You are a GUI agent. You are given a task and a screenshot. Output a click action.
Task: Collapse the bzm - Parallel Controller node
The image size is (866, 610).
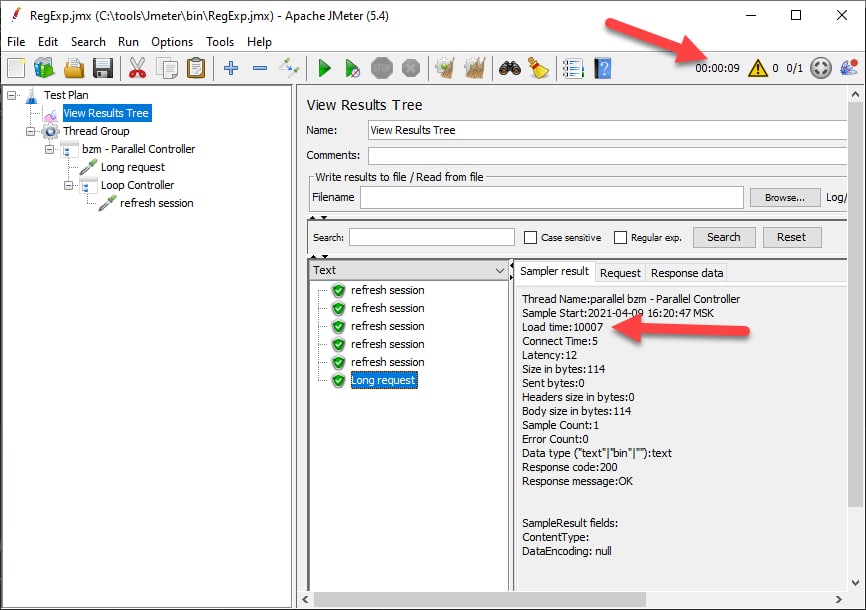pos(50,149)
